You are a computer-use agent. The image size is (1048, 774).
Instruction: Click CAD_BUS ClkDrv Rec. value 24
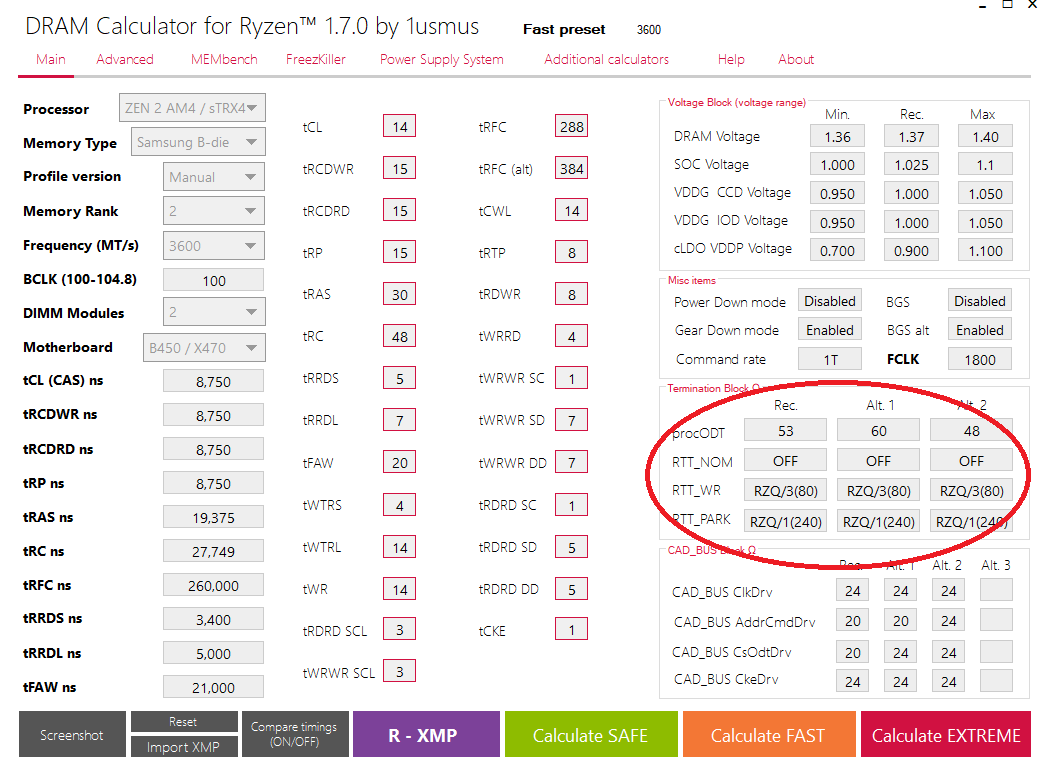coord(852,591)
